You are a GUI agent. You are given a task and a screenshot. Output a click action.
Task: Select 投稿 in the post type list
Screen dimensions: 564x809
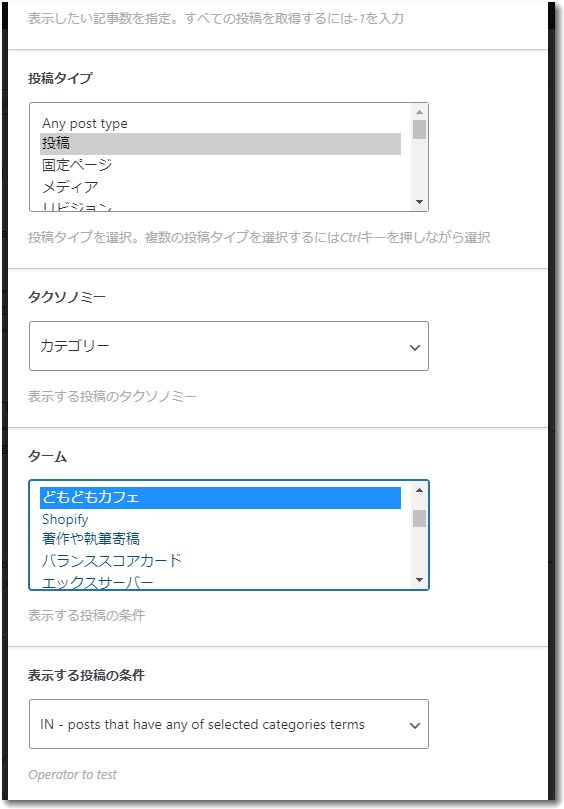coord(220,143)
